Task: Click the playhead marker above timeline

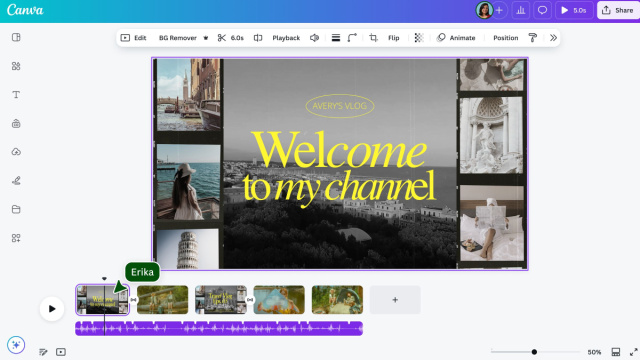Action: point(104,279)
